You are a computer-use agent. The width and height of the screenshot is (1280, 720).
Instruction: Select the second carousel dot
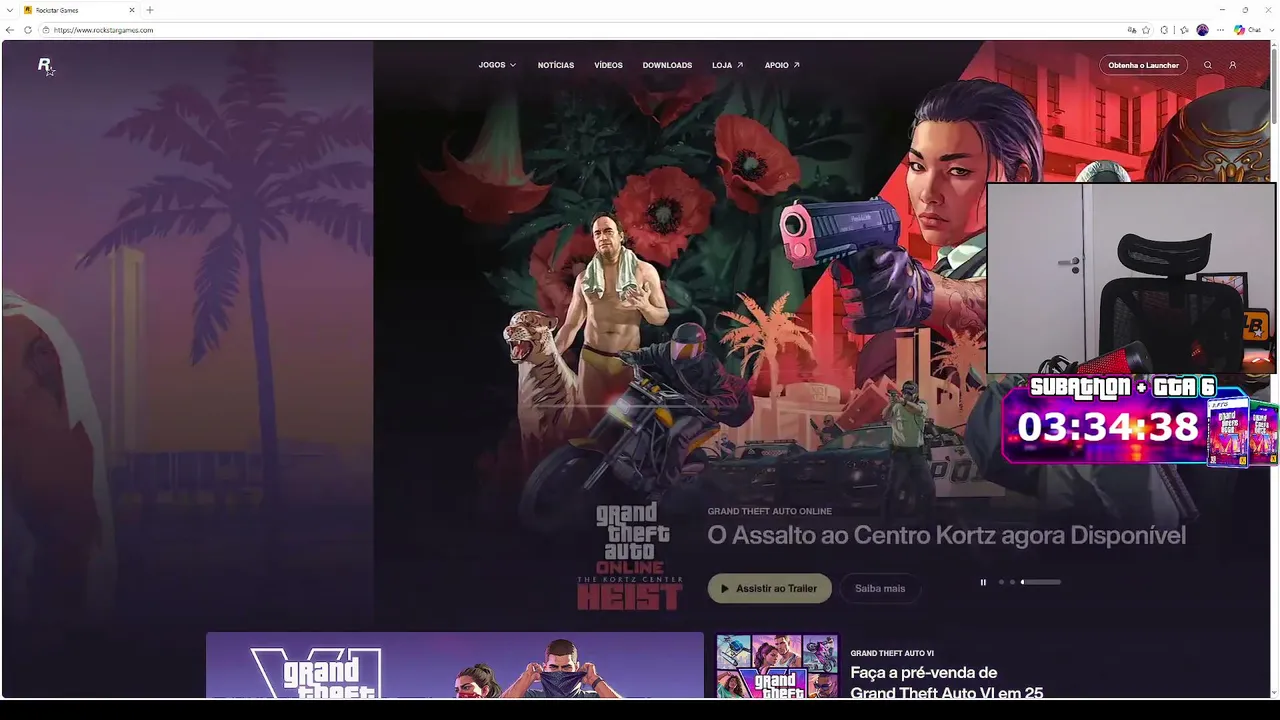(1012, 582)
